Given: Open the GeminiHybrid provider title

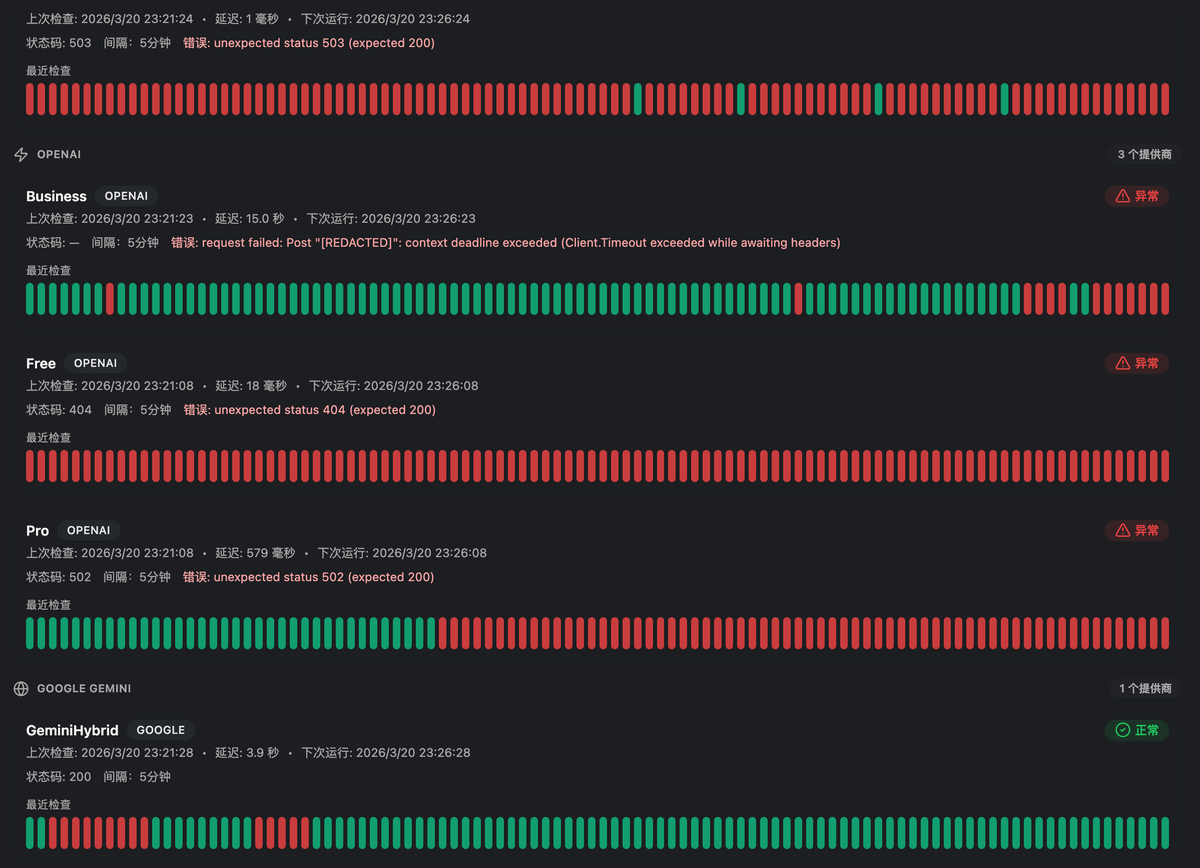Looking at the screenshot, I should point(72,731).
